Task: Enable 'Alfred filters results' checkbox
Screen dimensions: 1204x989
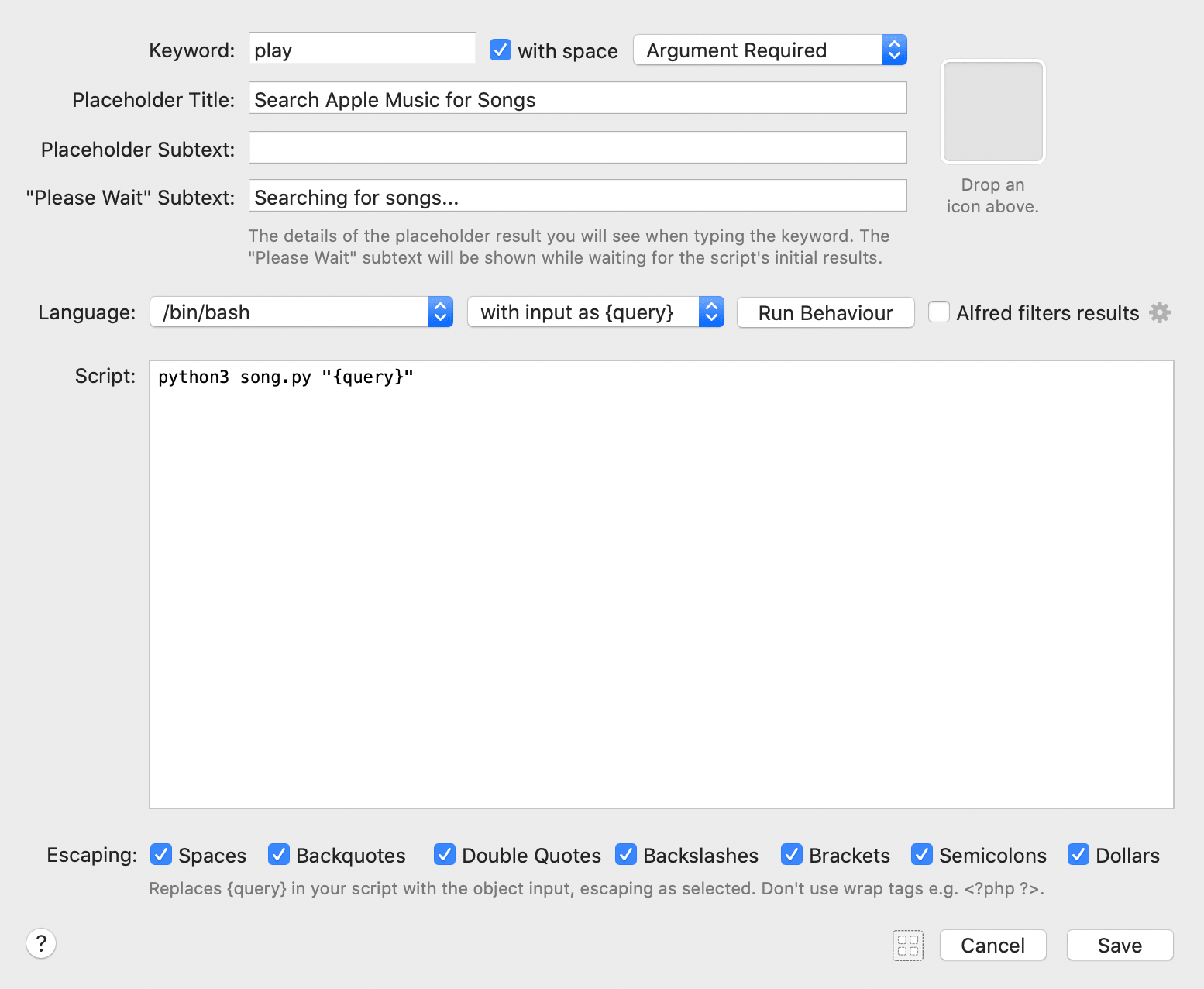Action: [939, 312]
